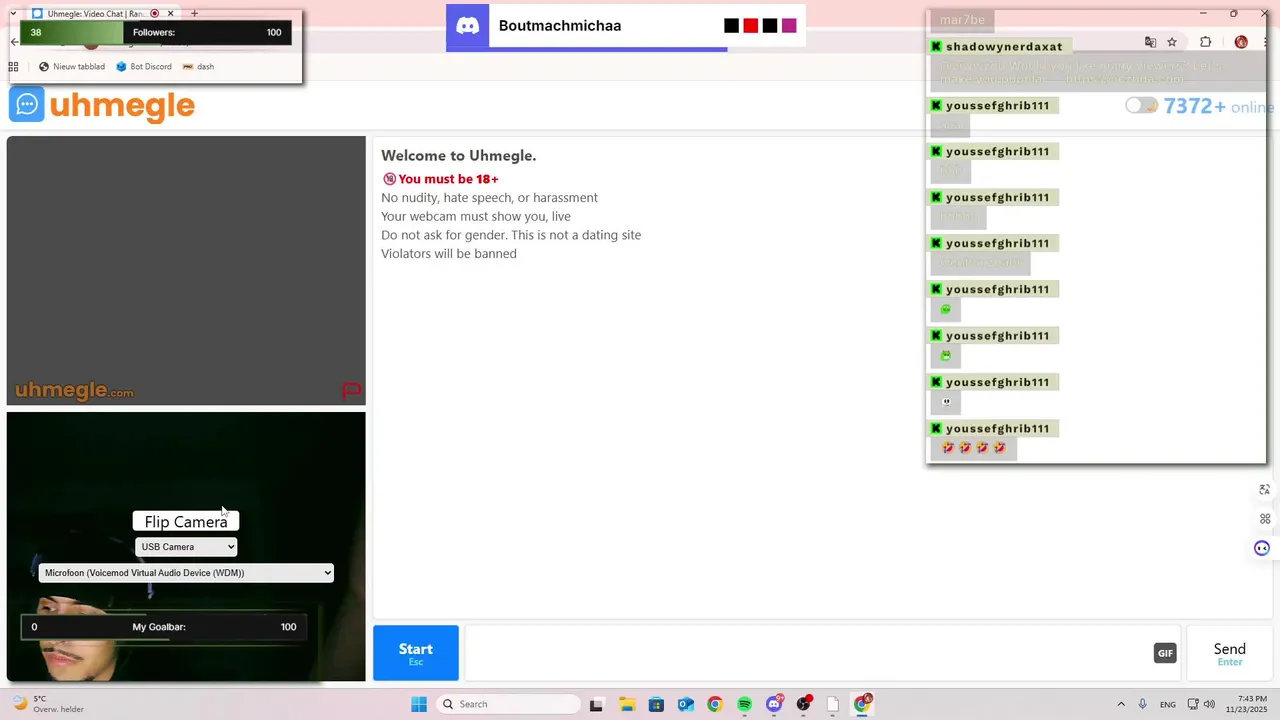
Task: Click the Kick icon next to shadowynerdaxat
Action: [x=936, y=47]
